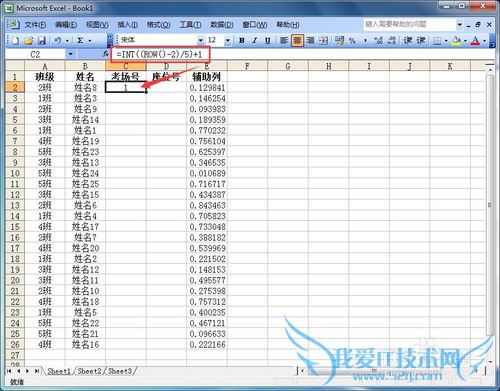Apply font color to text
The image size is (500, 391).
(x=475, y=41)
